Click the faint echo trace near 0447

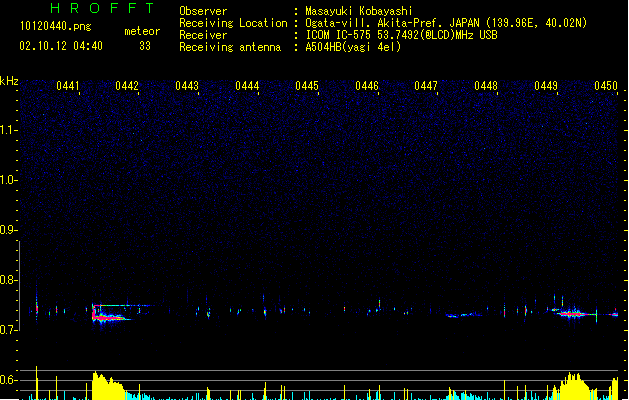click(x=463, y=315)
